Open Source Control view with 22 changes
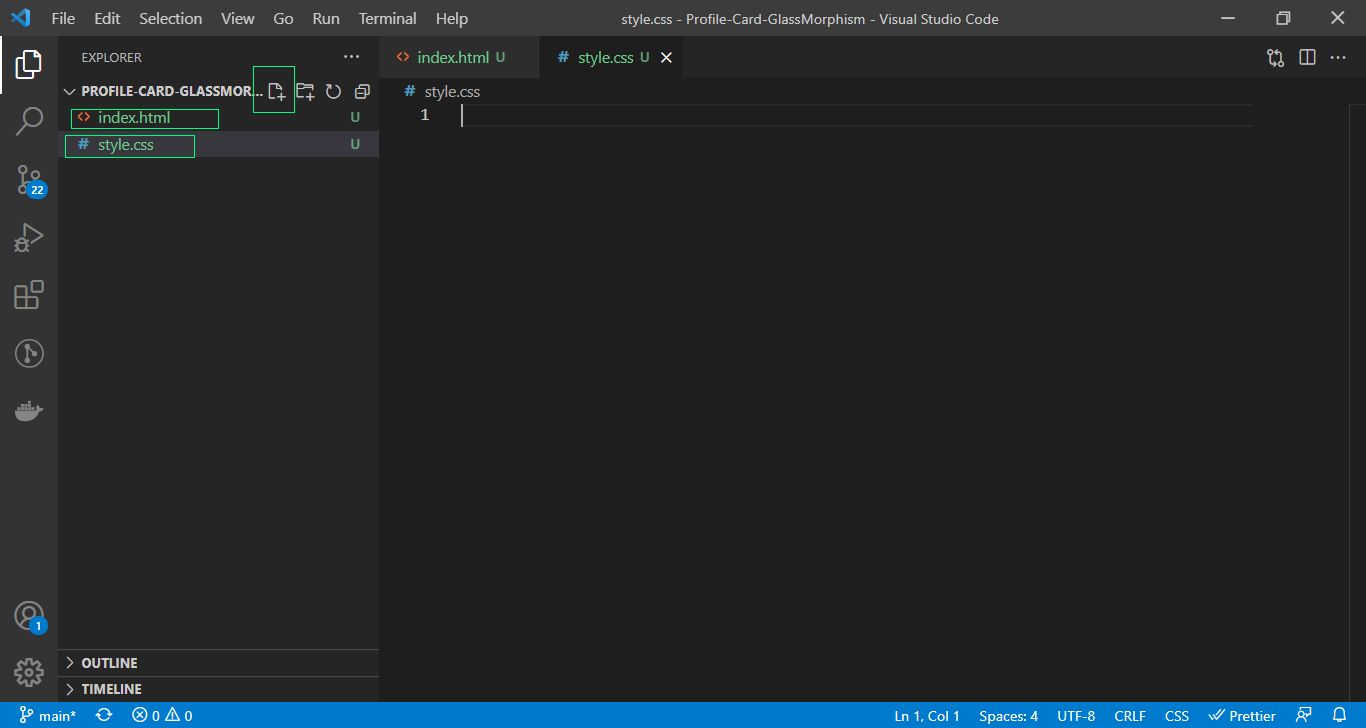Screen dimensions: 1366x728 (29, 180)
